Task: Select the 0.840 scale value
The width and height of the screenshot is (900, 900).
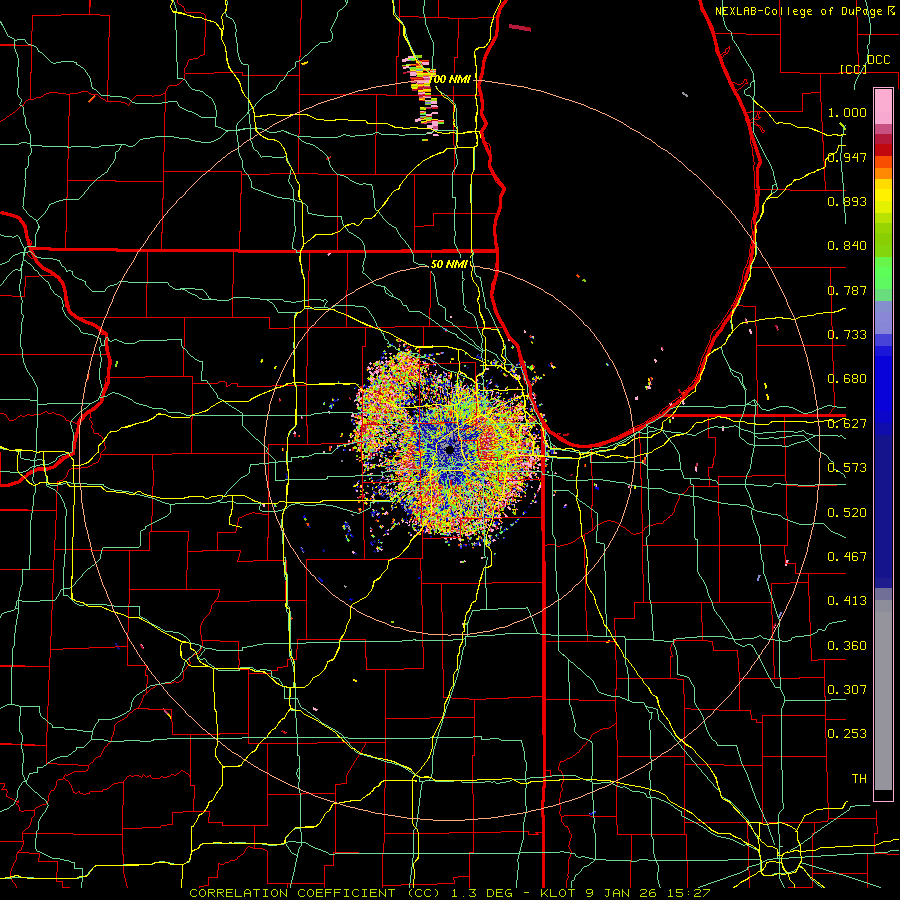Action: [847, 246]
